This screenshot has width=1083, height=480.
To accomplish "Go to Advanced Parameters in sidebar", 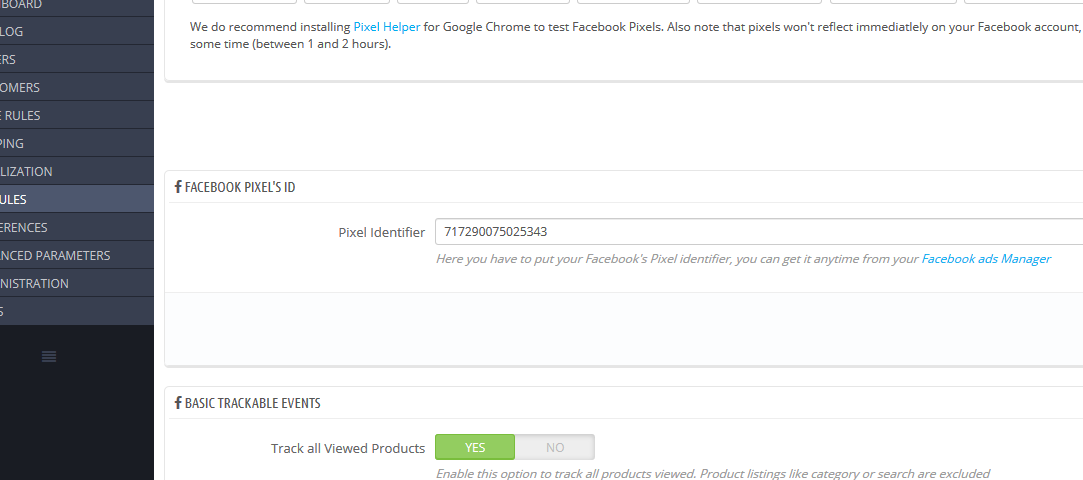I will click(x=55, y=256).
